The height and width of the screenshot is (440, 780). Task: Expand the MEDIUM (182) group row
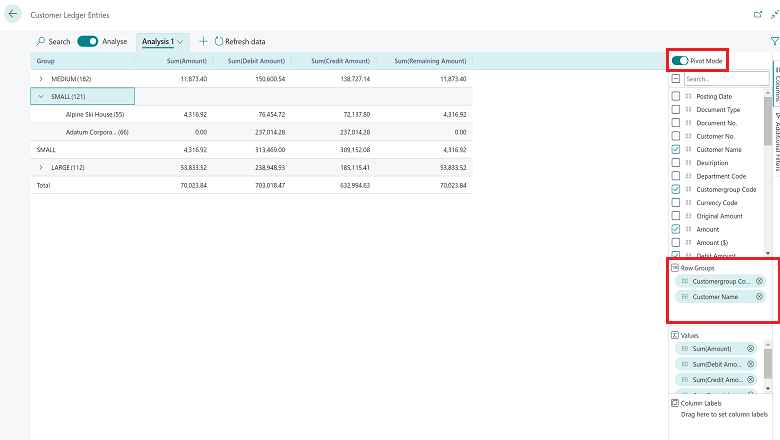(41, 79)
